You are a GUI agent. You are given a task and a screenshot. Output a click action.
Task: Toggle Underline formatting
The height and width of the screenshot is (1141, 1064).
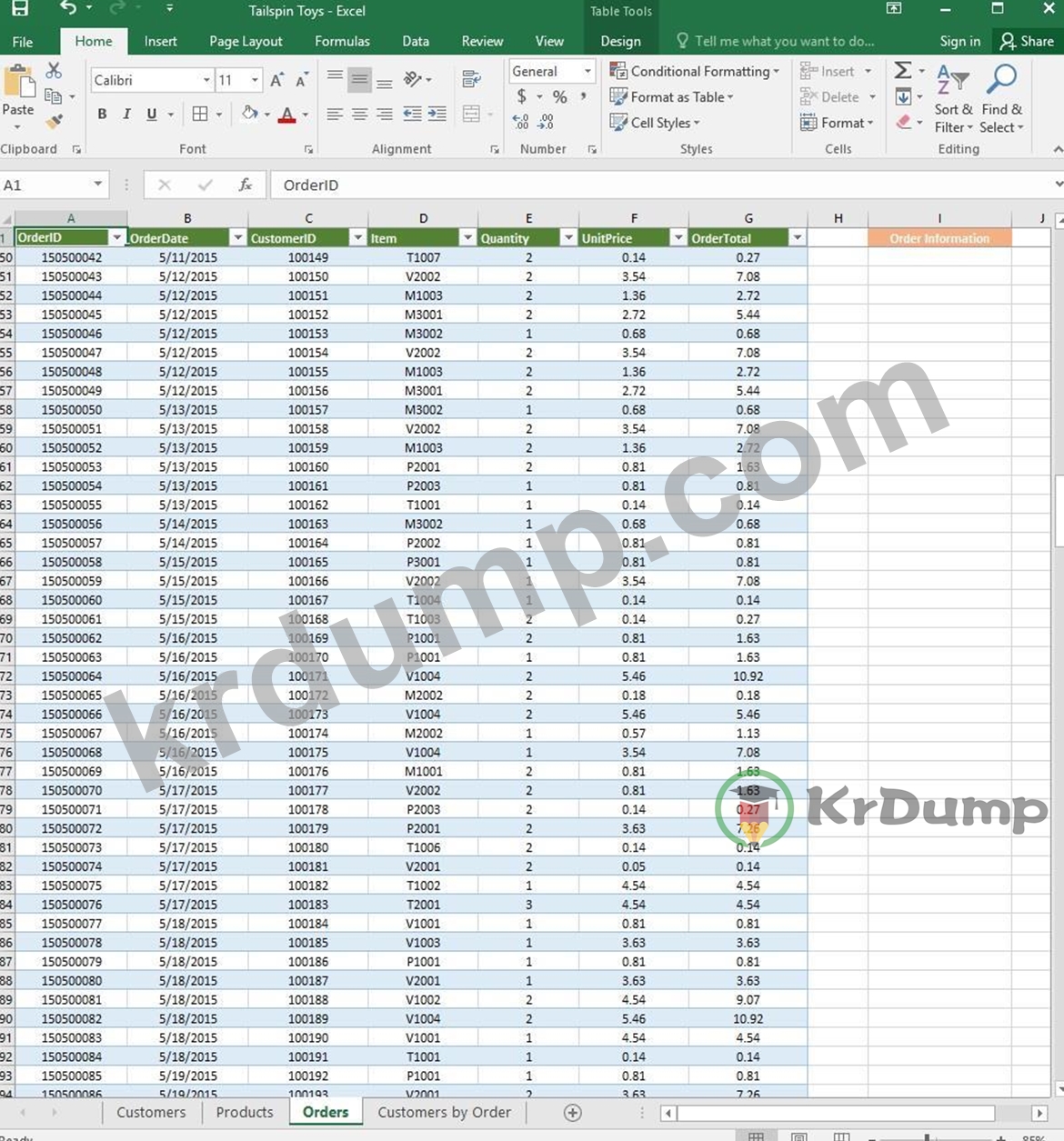click(x=152, y=114)
